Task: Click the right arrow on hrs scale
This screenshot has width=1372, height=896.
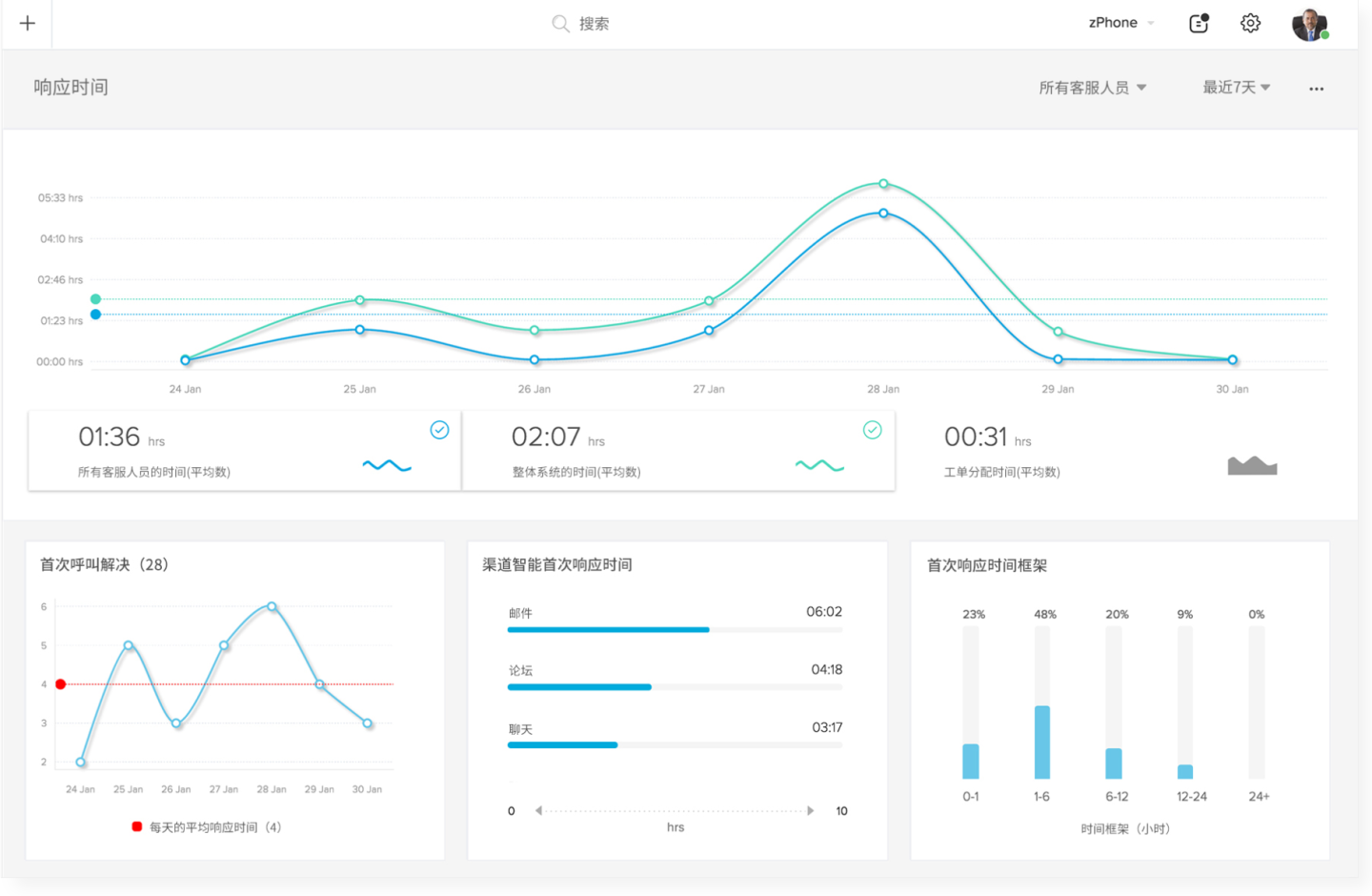Action: 811,811
